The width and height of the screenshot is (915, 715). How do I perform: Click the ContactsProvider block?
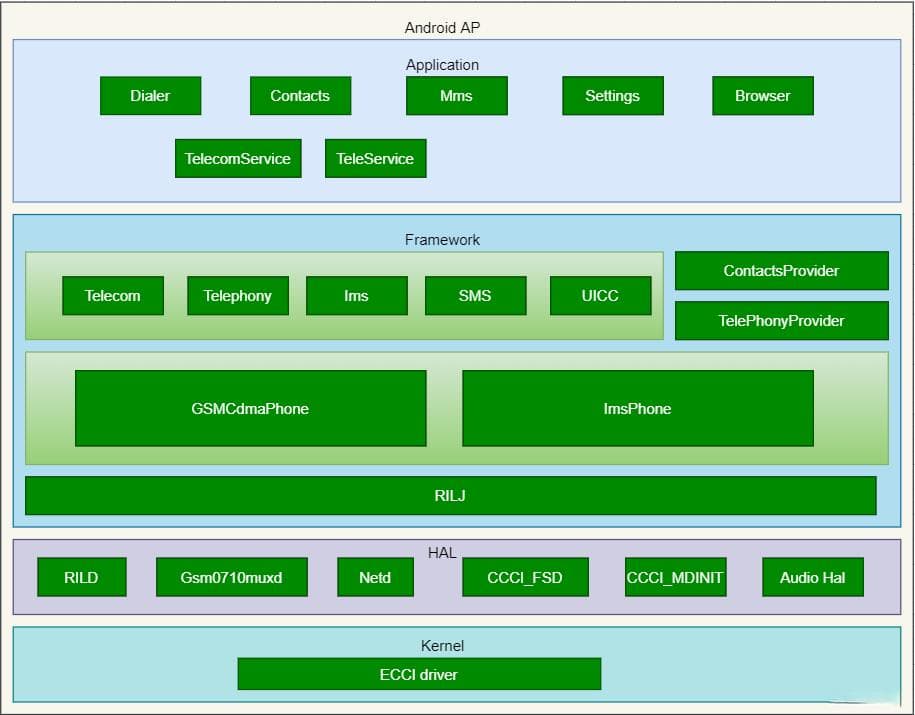click(782, 271)
